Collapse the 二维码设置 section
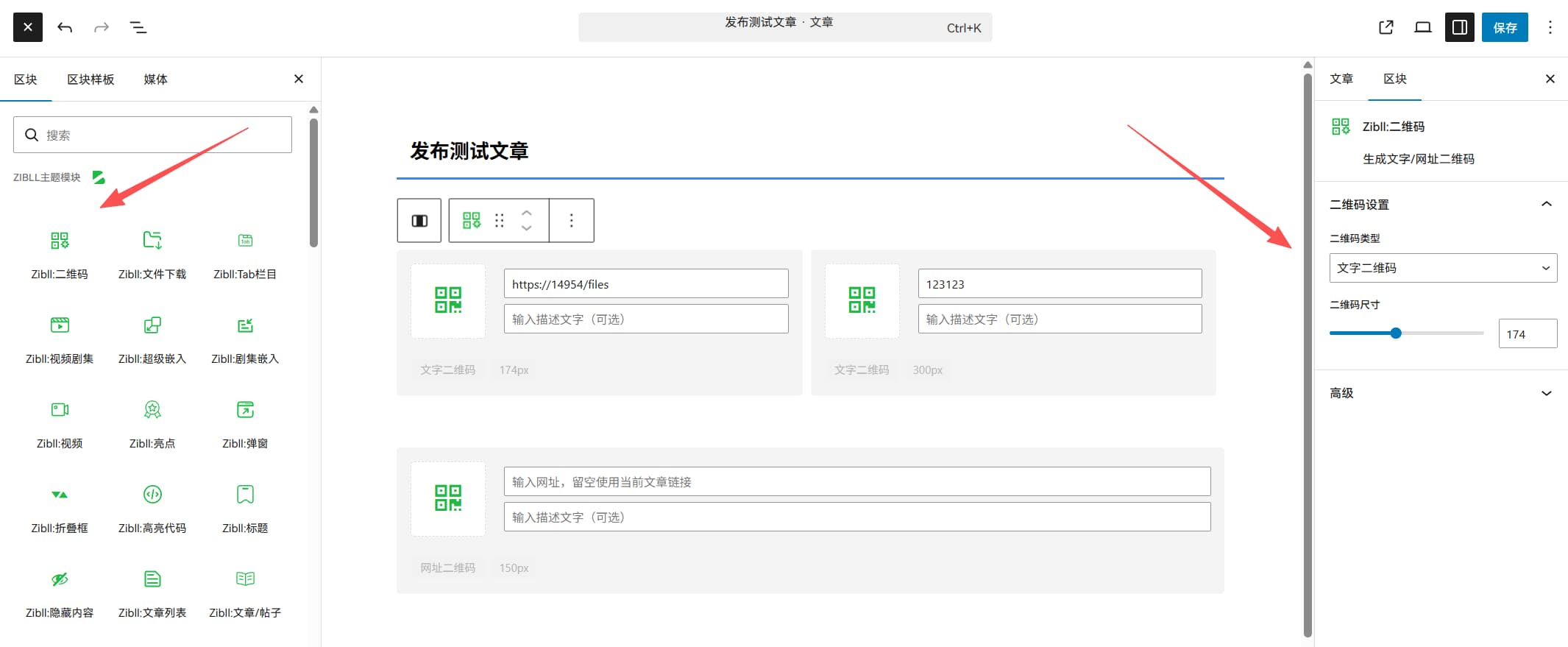This screenshot has width=1568, height=647. 1441,204
